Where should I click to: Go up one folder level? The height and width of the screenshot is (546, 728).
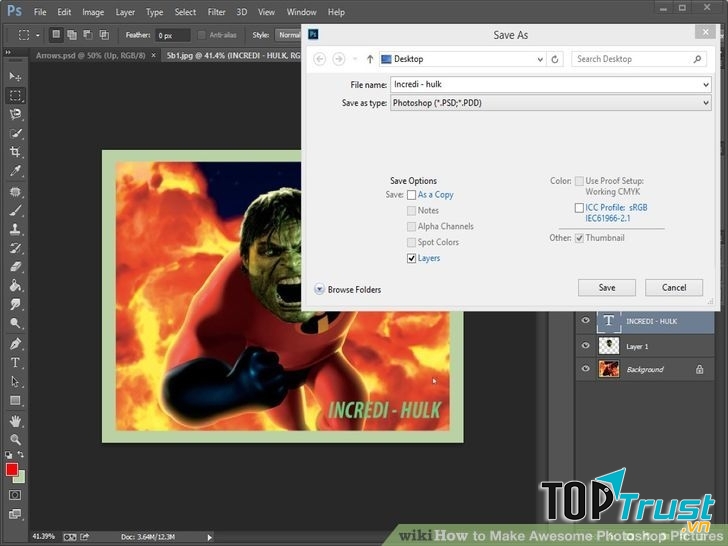370,59
